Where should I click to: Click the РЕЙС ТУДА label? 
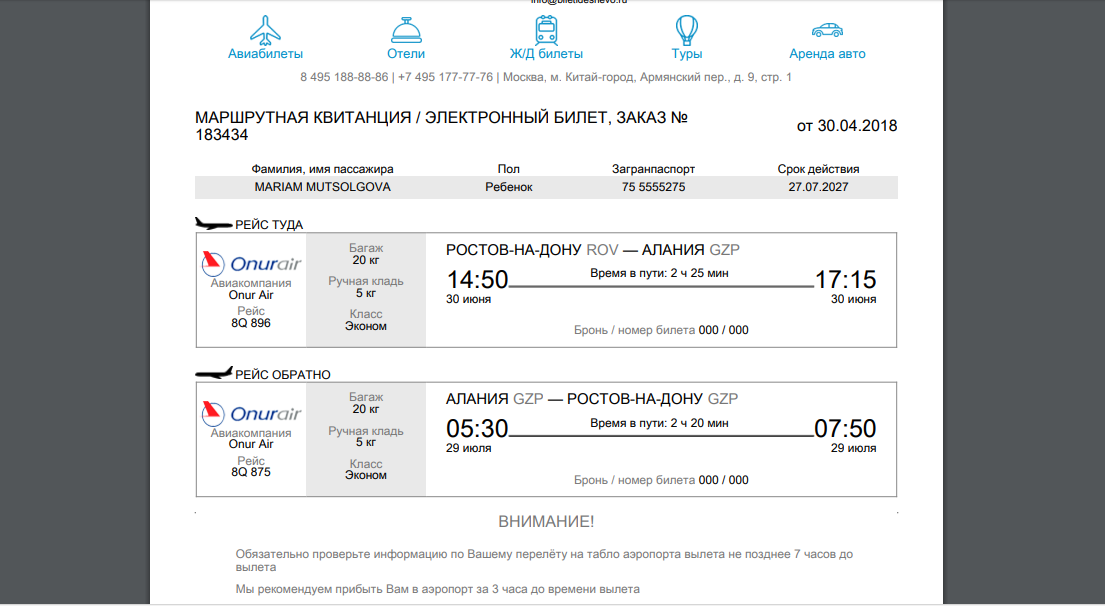269,225
